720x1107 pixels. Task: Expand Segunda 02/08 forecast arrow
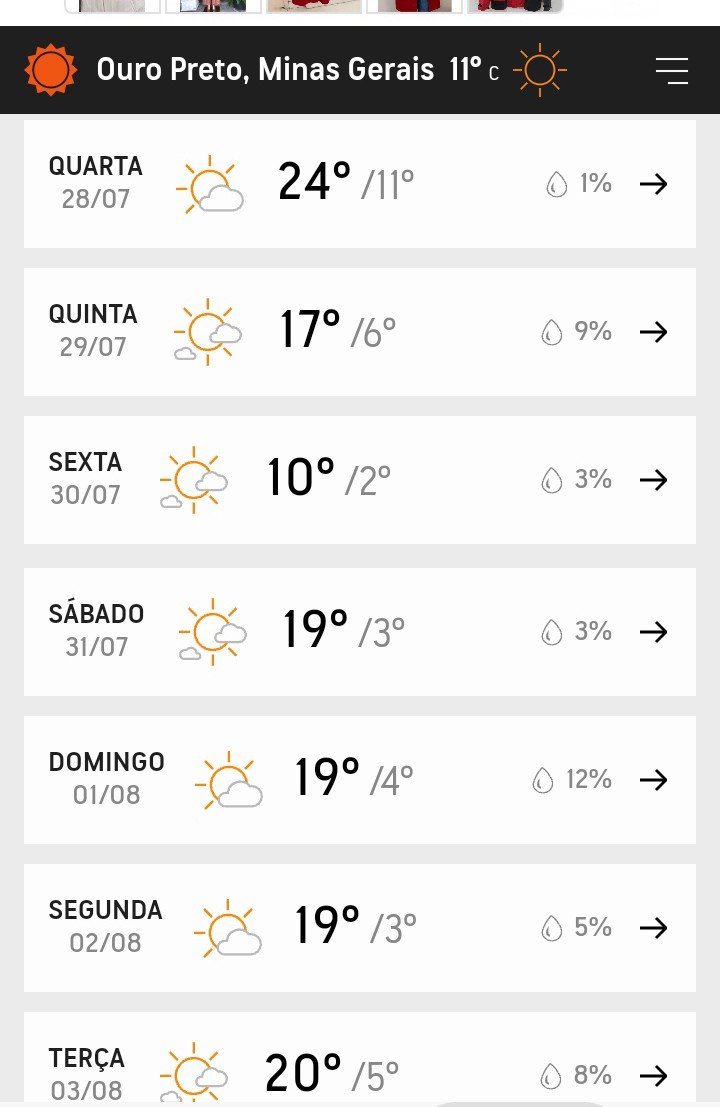[x=654, y=928]
